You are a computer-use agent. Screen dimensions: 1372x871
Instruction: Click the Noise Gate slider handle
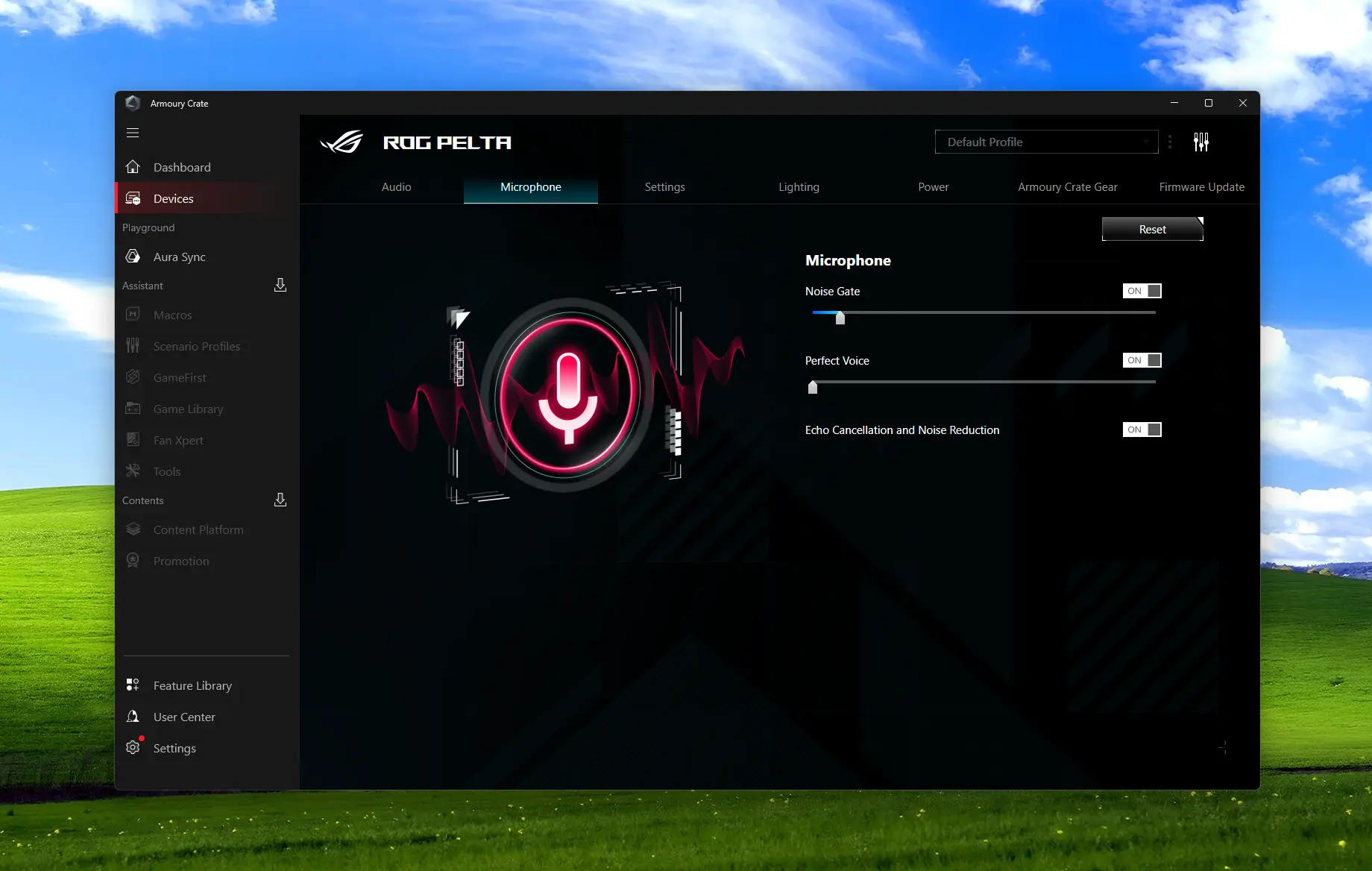(840, 318)
